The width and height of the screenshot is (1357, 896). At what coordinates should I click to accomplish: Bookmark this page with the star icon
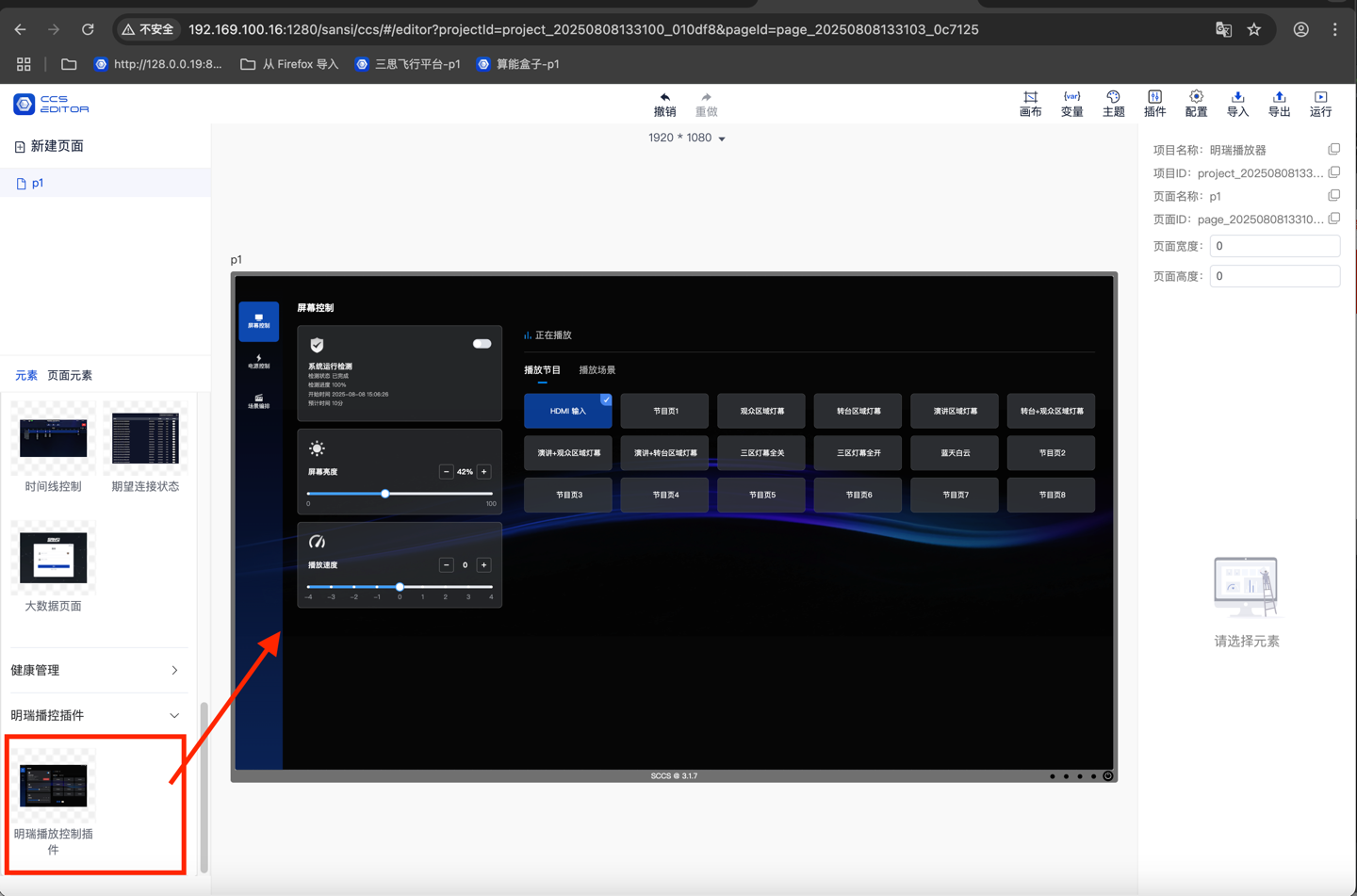pyautogui.click(x=1253, y=29)
